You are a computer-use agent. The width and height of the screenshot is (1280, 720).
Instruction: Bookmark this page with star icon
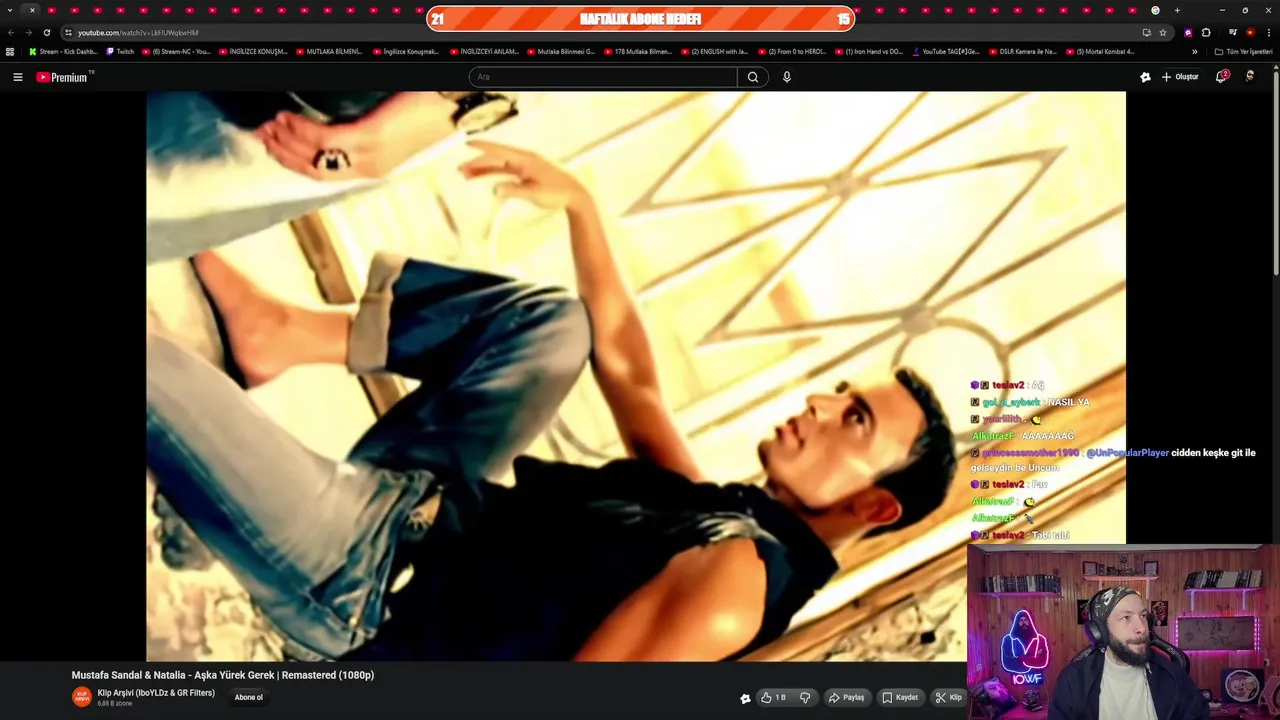(1162, 33)
